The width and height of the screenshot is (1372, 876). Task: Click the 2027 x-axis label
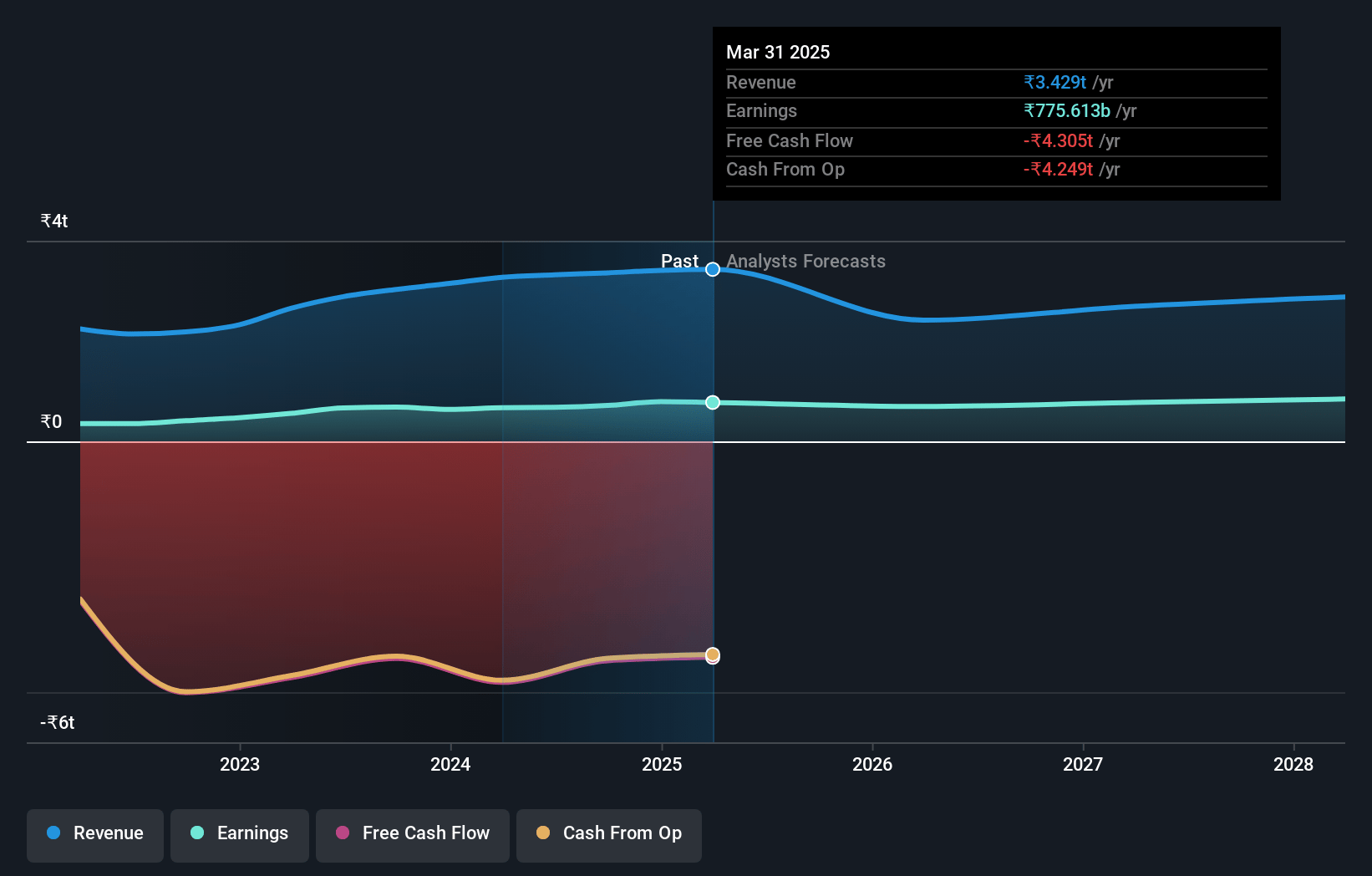1083,764
